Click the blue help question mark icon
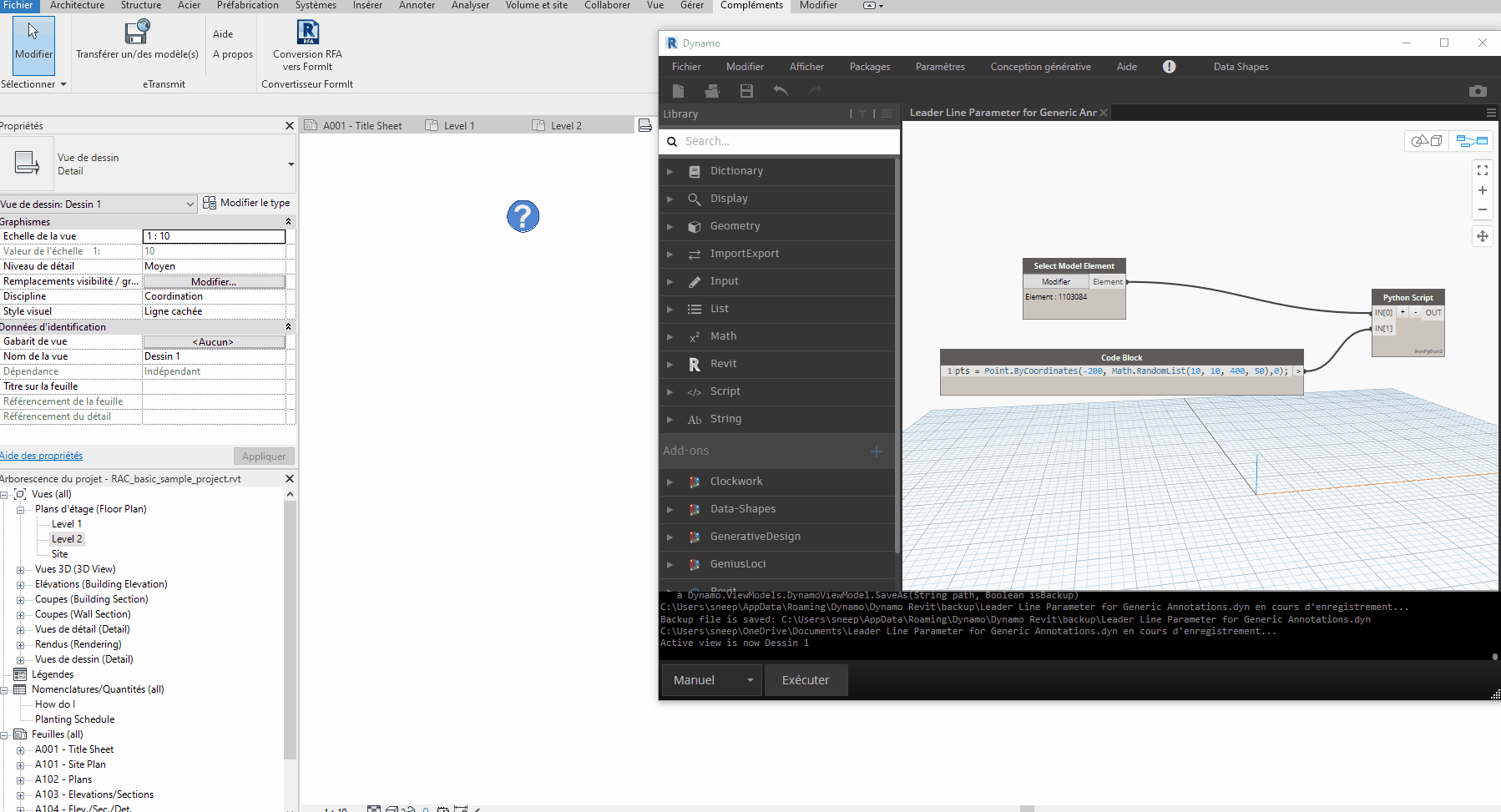This screenshot has width=1501, height=812. click(x=523, y=217)
